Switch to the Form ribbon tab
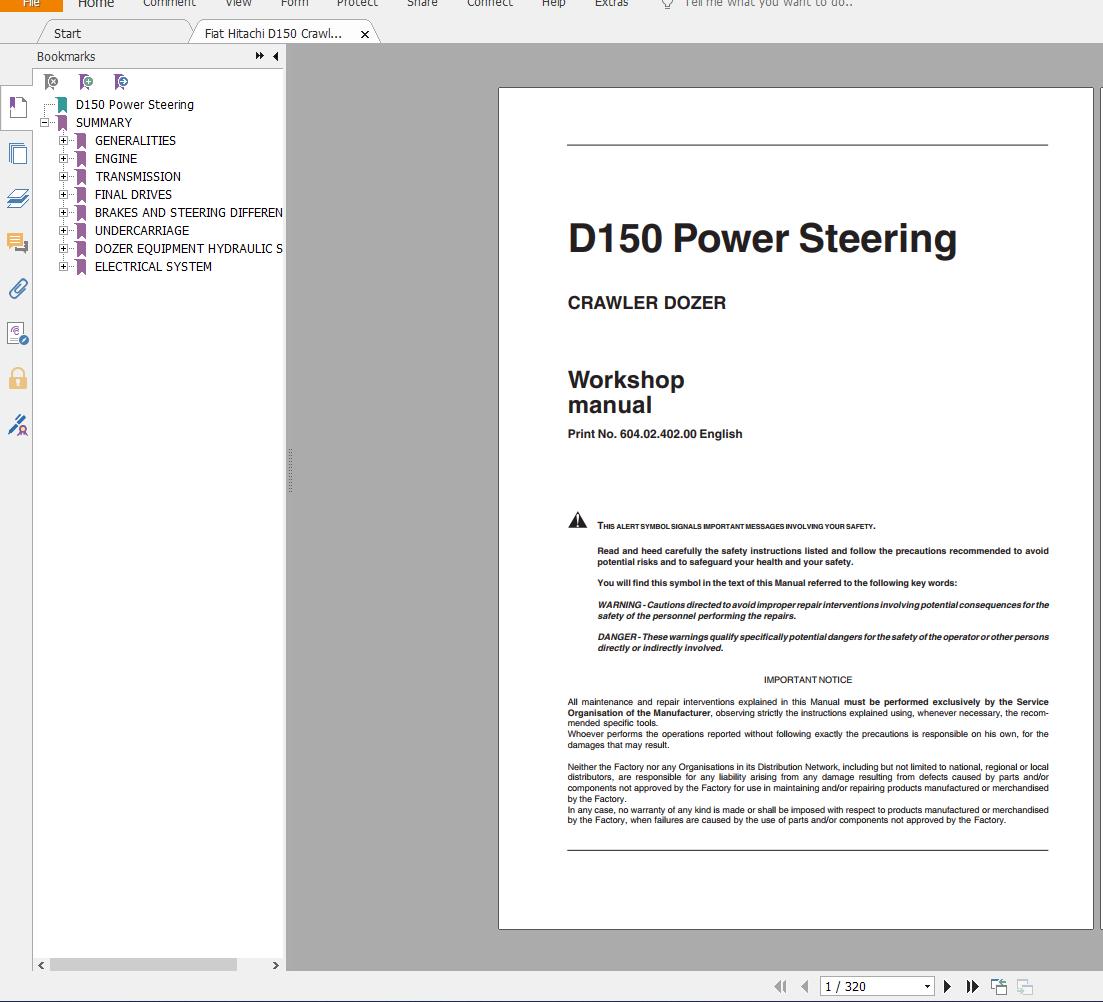Image resolution: width=1103 pixels, height=1002 pixels. tap(295, 4)
